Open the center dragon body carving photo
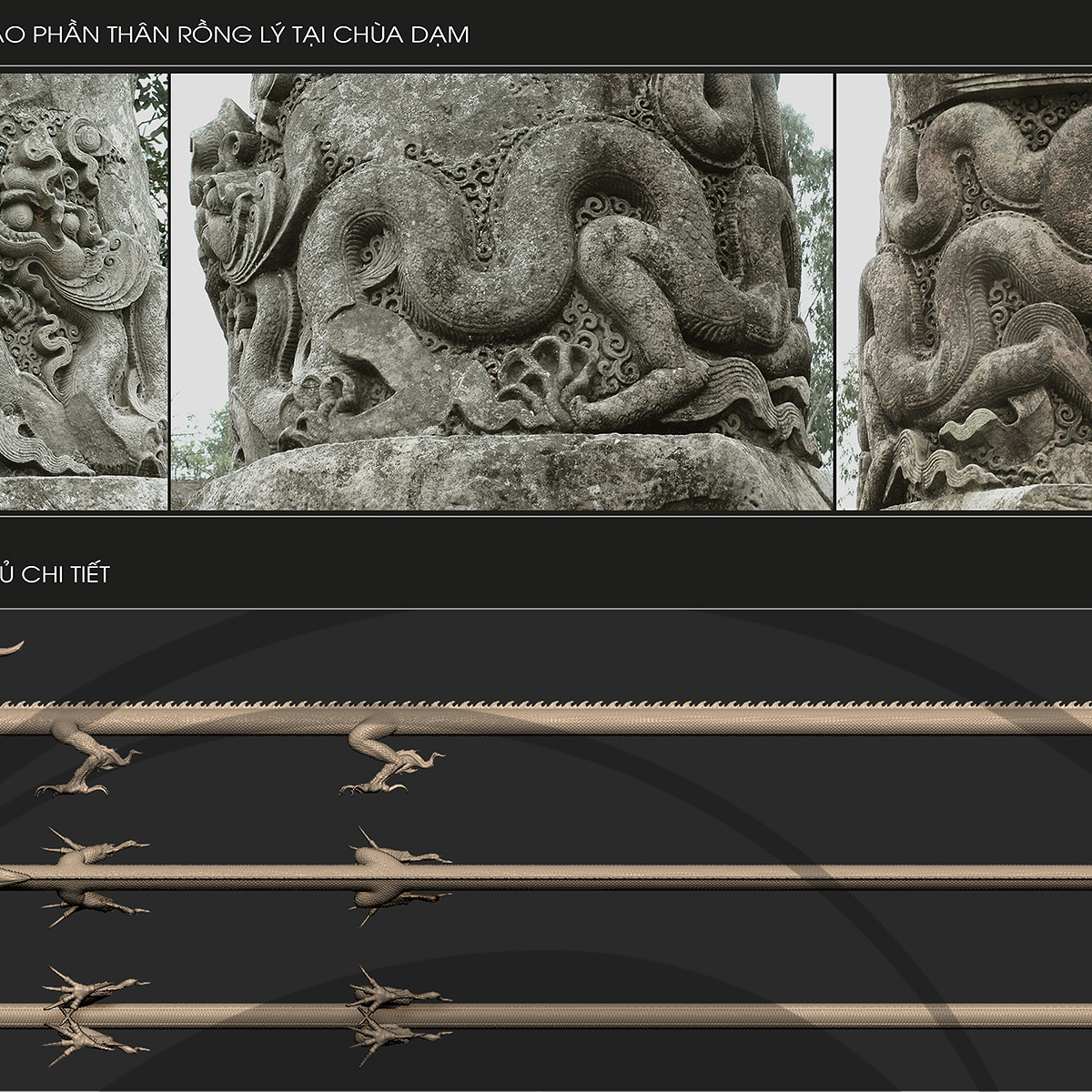The width and height of the screenshot is (1092, 1092). [x=502, y=291]
